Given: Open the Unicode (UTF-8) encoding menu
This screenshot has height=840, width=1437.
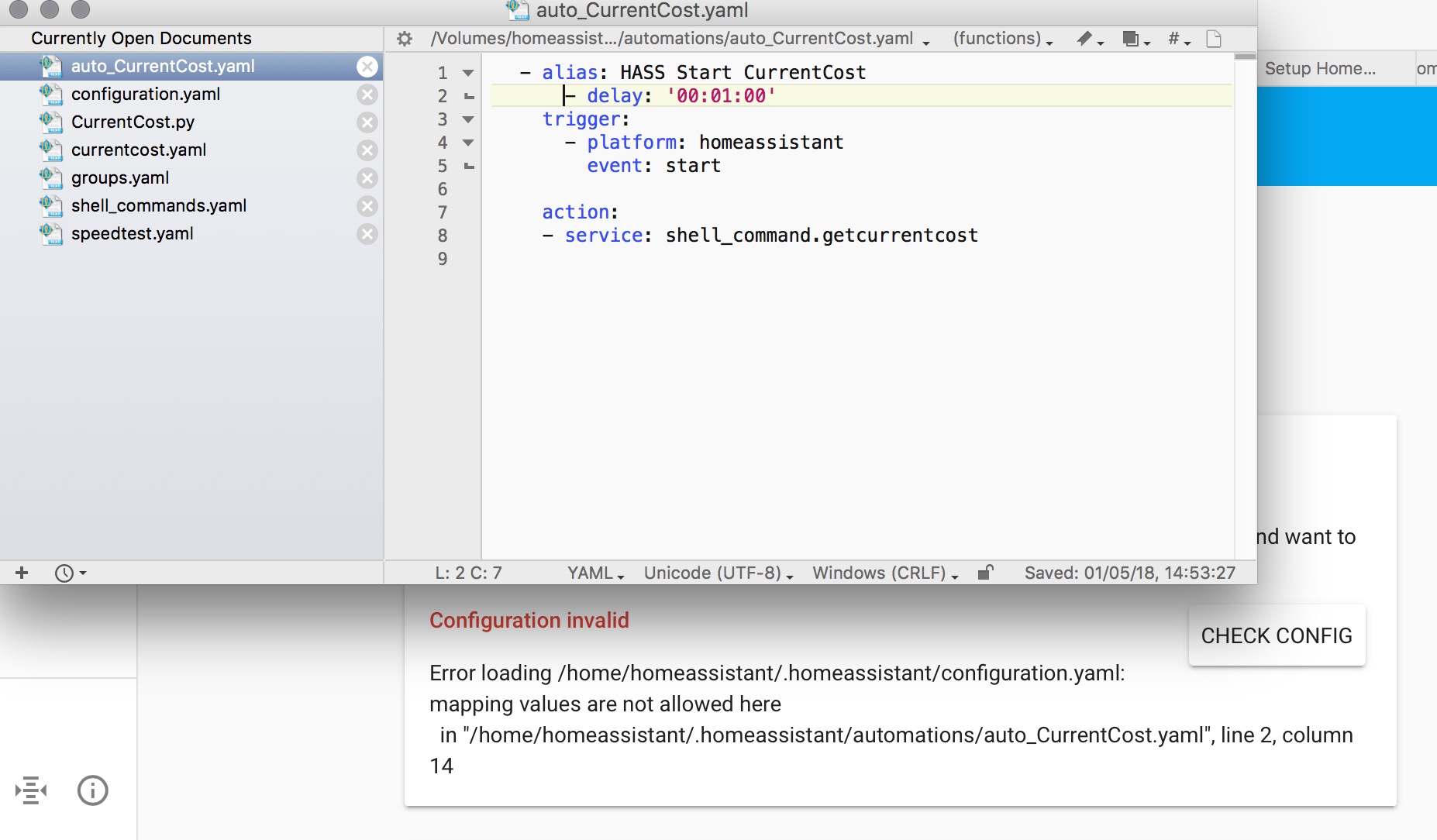Looking at the screenshot, I should 718,573.
